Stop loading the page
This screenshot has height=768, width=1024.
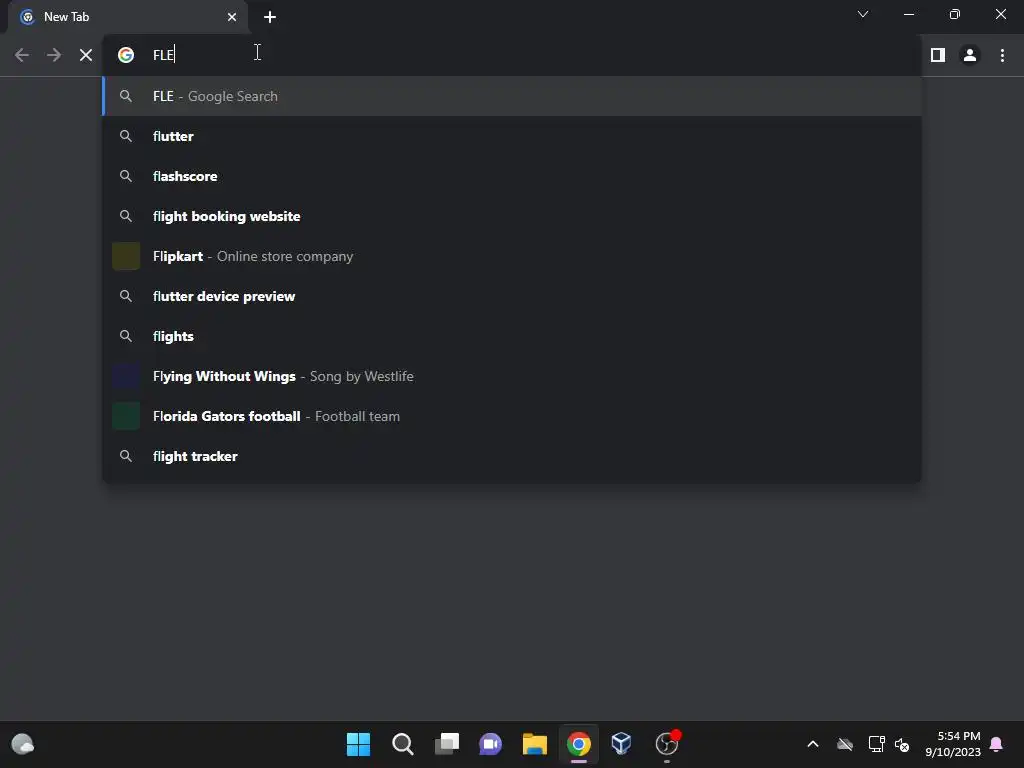(86, 56)
